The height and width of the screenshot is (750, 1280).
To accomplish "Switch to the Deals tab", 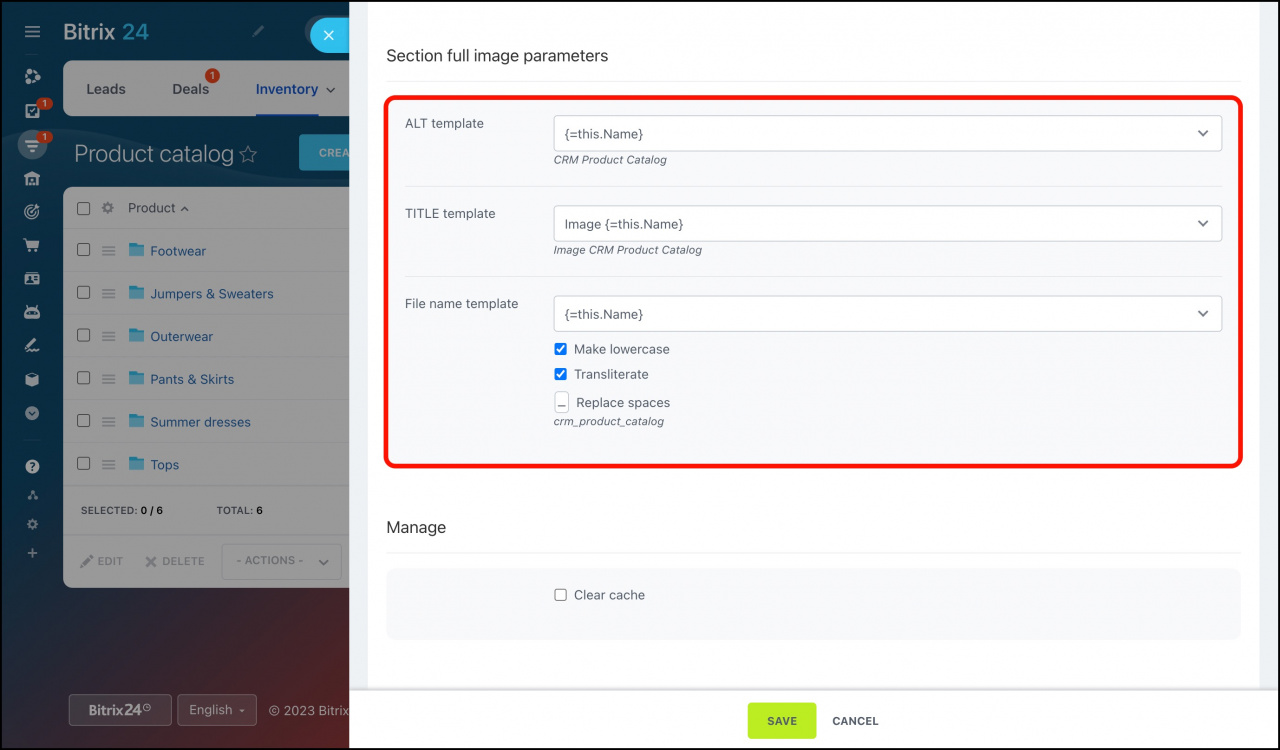I will tap(190, 89).
